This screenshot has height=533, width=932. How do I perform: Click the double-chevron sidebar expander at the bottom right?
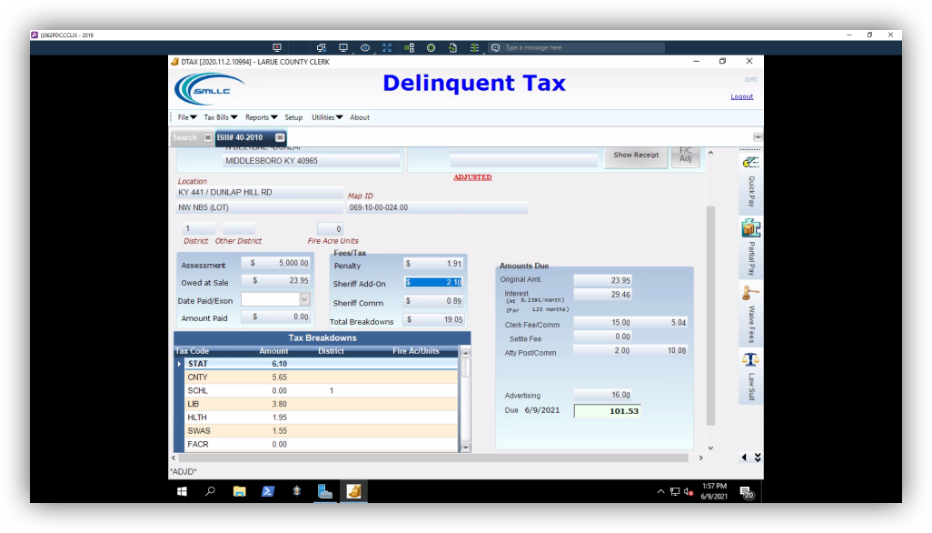point(757,457)
